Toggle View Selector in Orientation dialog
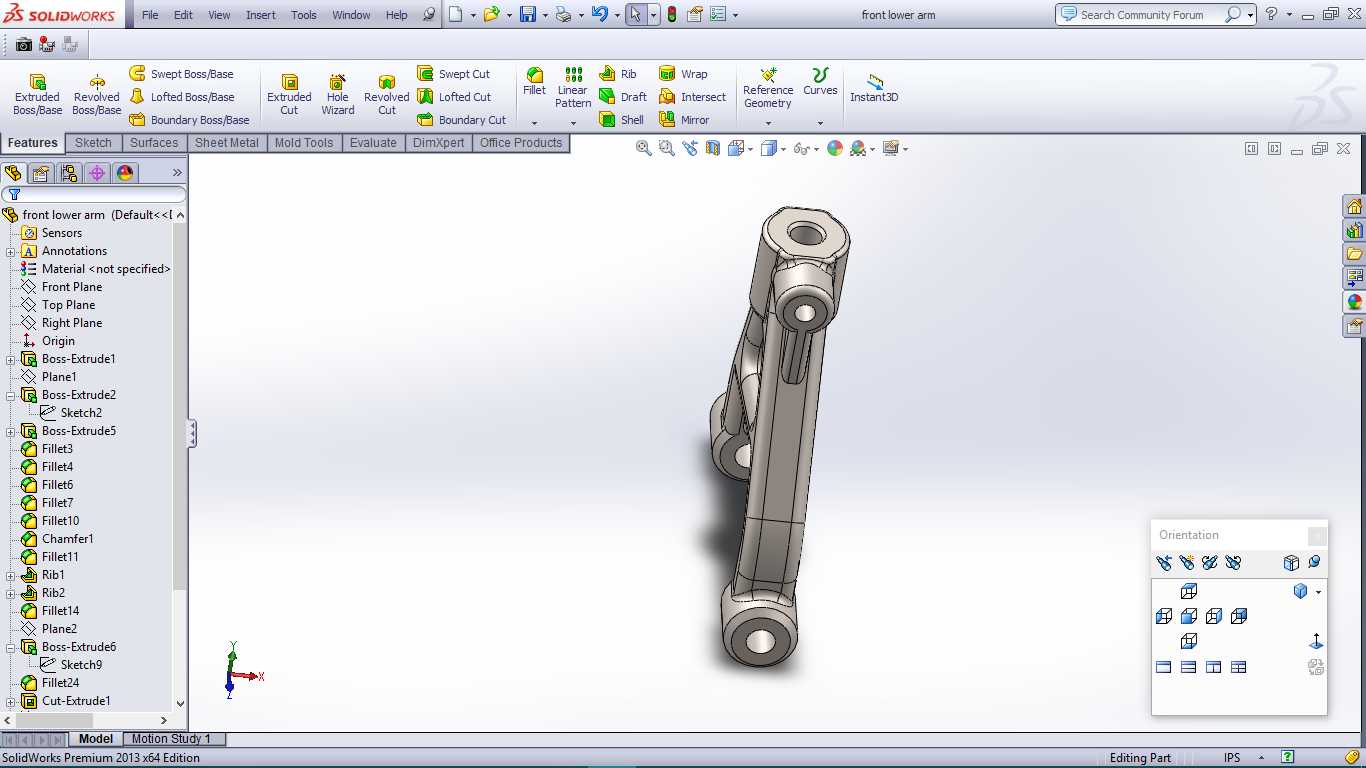The image size is (1366, 768). coord(1291,563)
